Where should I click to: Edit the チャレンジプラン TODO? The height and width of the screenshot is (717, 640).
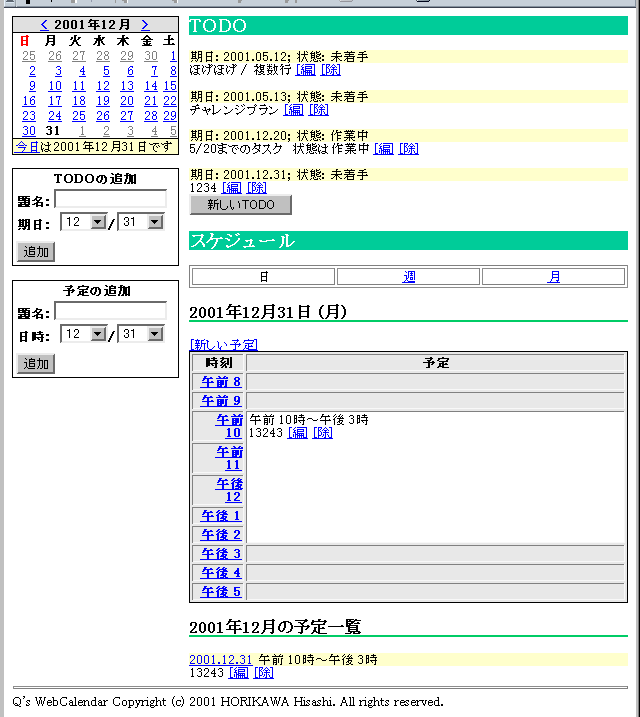click(293, 110)
